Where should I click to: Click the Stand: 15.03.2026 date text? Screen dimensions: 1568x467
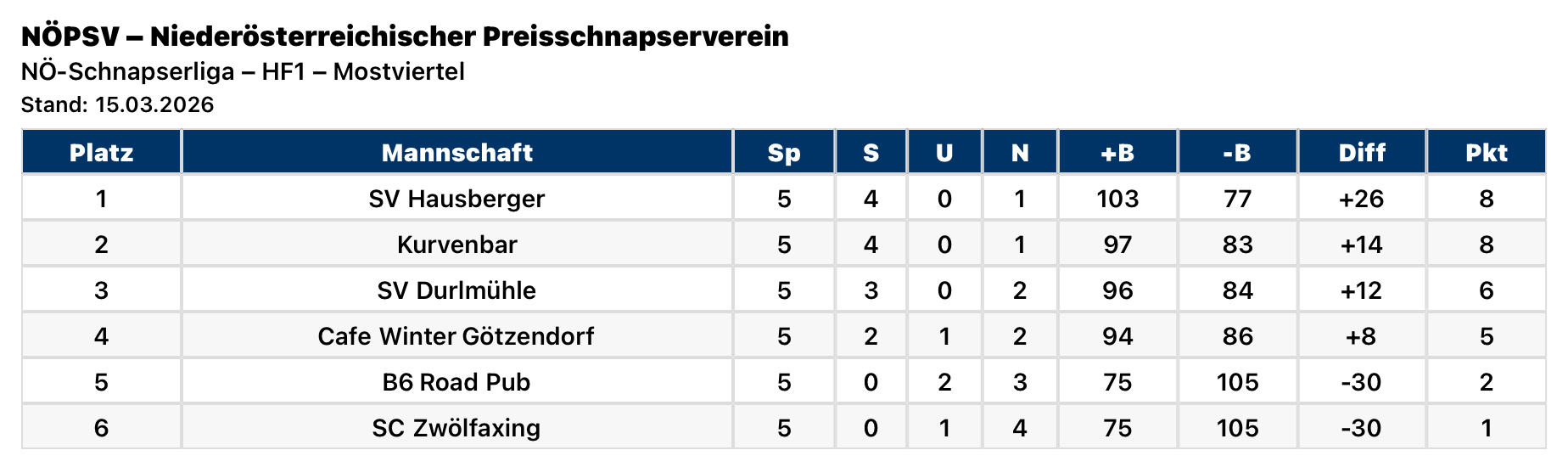[117, 105]
